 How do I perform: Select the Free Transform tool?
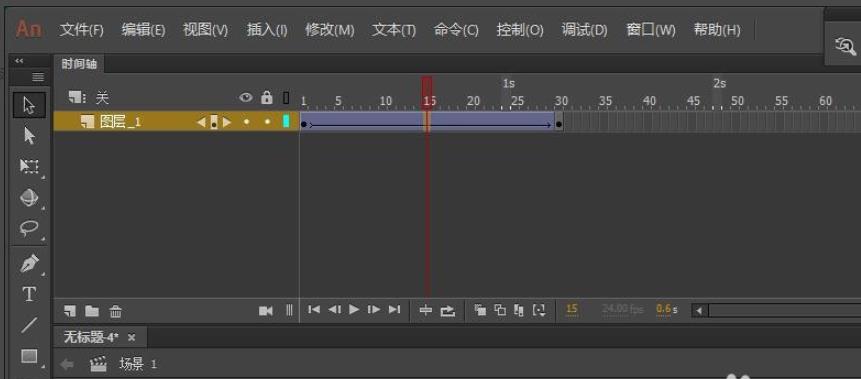[29, 166]
